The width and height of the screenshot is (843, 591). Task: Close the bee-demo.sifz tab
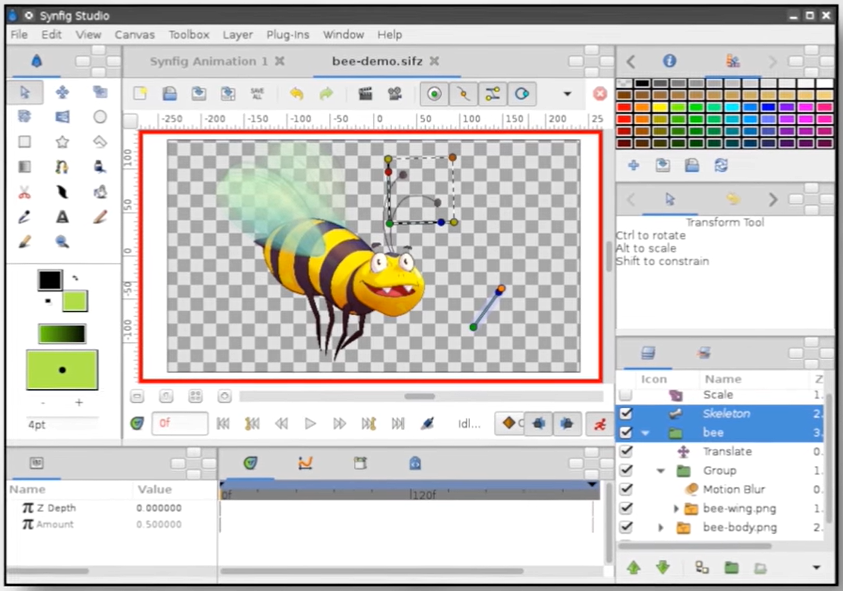click(x=434, y=61)
